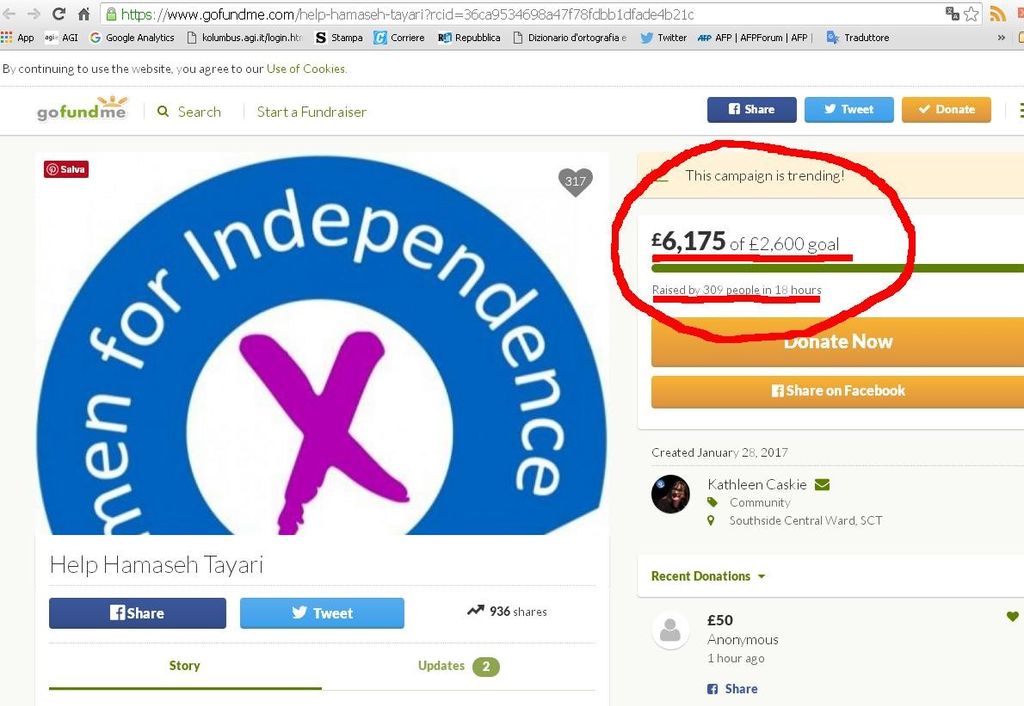Click the translate page icon in address bar
The width and height of the screenshot is (1024, 706).
pyautogui.click(x=952, y=14)
